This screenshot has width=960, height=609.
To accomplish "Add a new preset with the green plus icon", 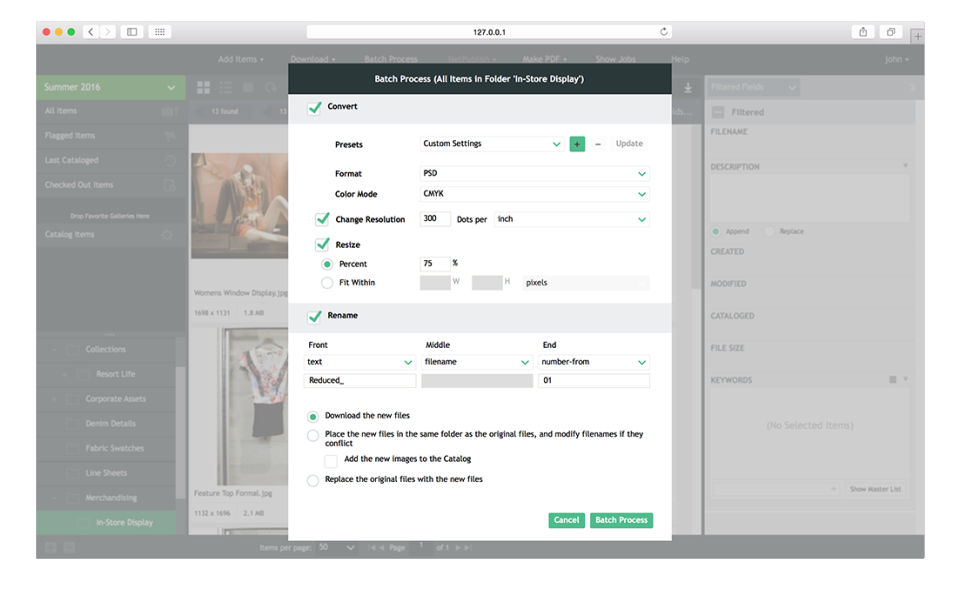I will [576, 144].
